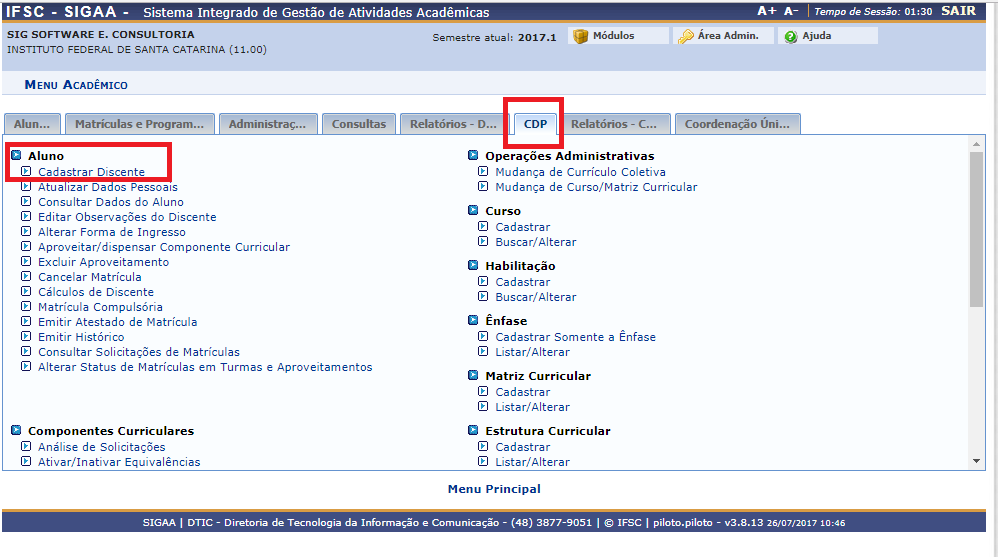Open the Cadastrar Discente link
998x557 pixels.
91,172
